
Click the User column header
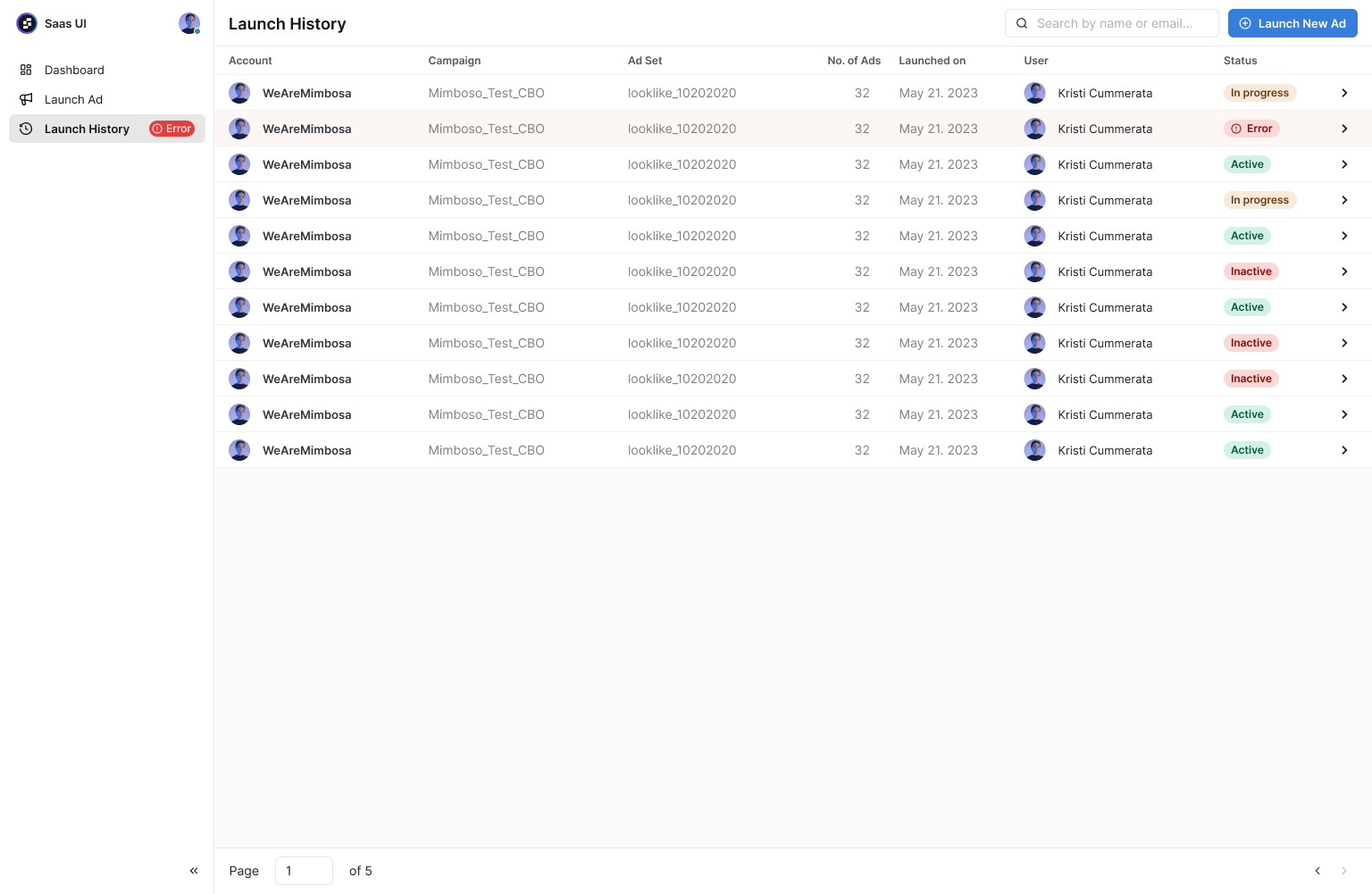pos(1036,61)
